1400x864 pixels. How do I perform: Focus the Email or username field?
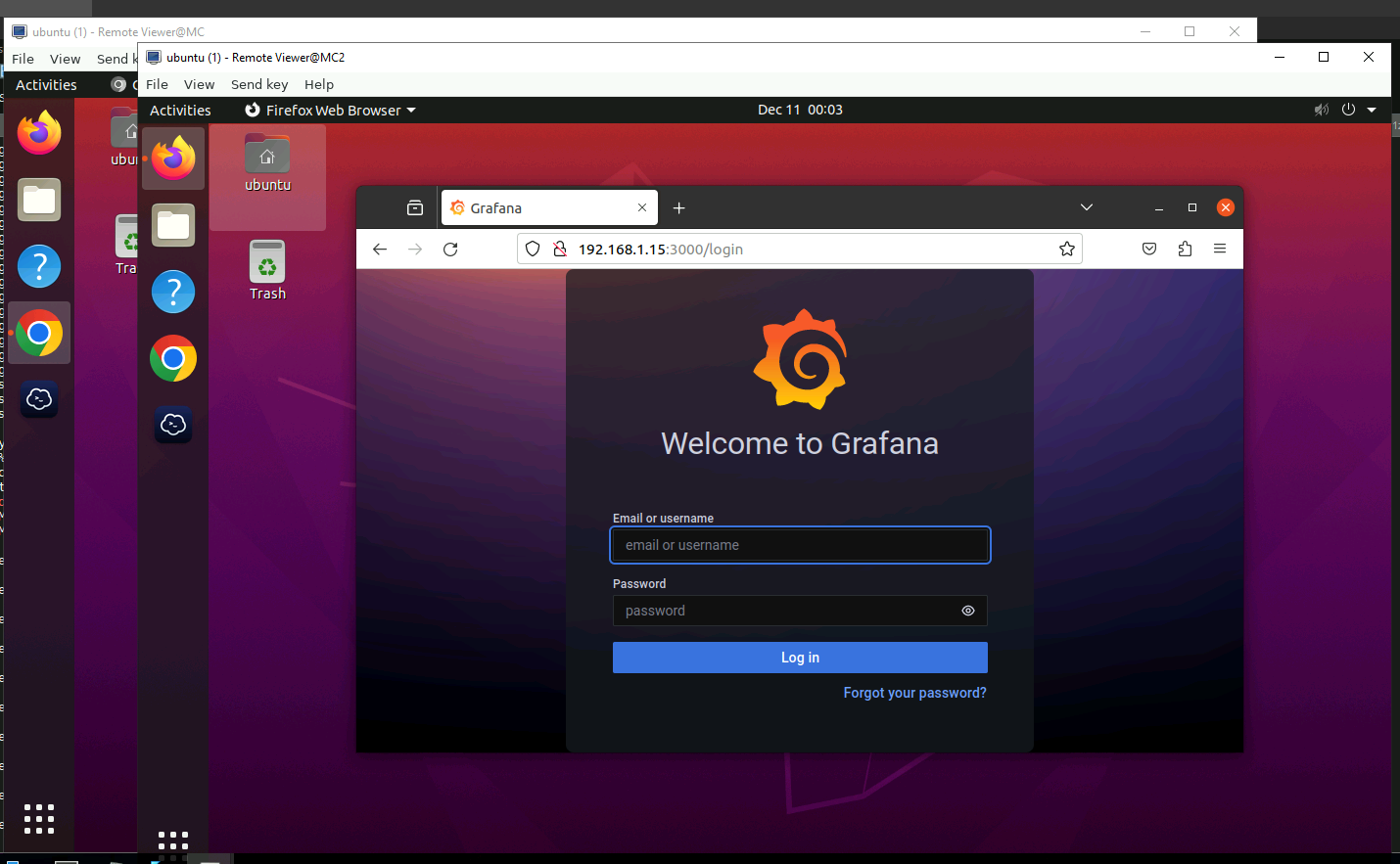(x=799, y=545)
